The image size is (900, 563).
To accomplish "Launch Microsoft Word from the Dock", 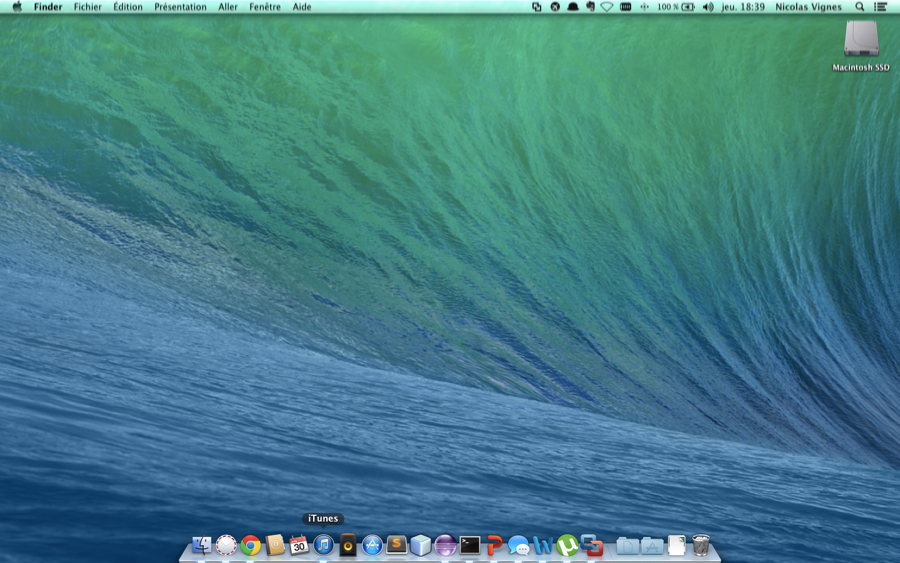I will coord(542,545).
